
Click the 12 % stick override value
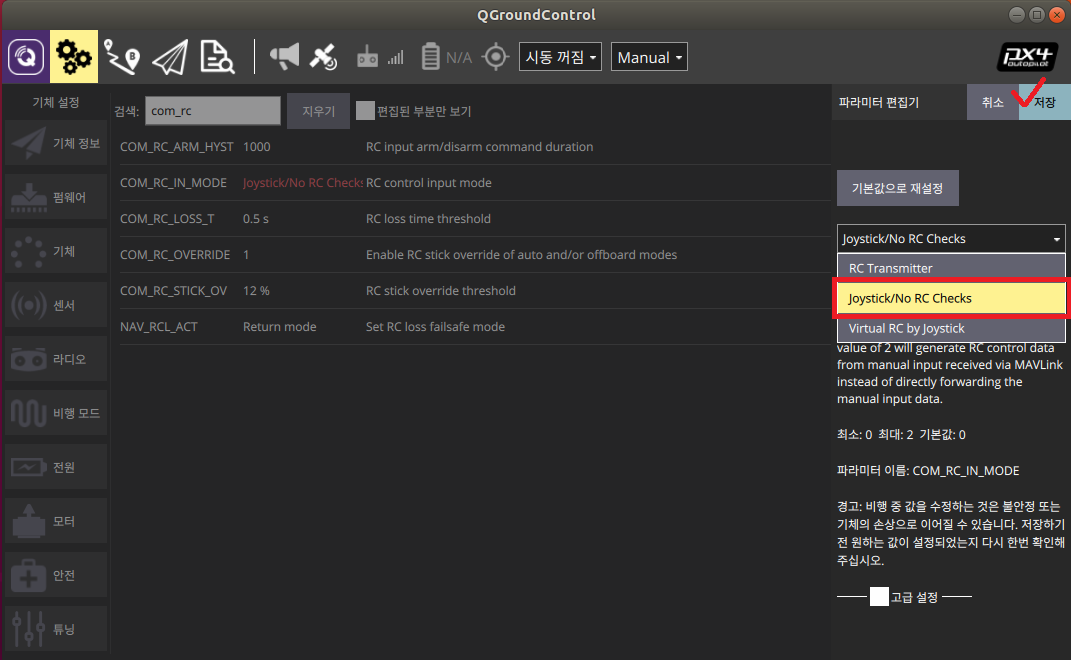click(256, 290)
